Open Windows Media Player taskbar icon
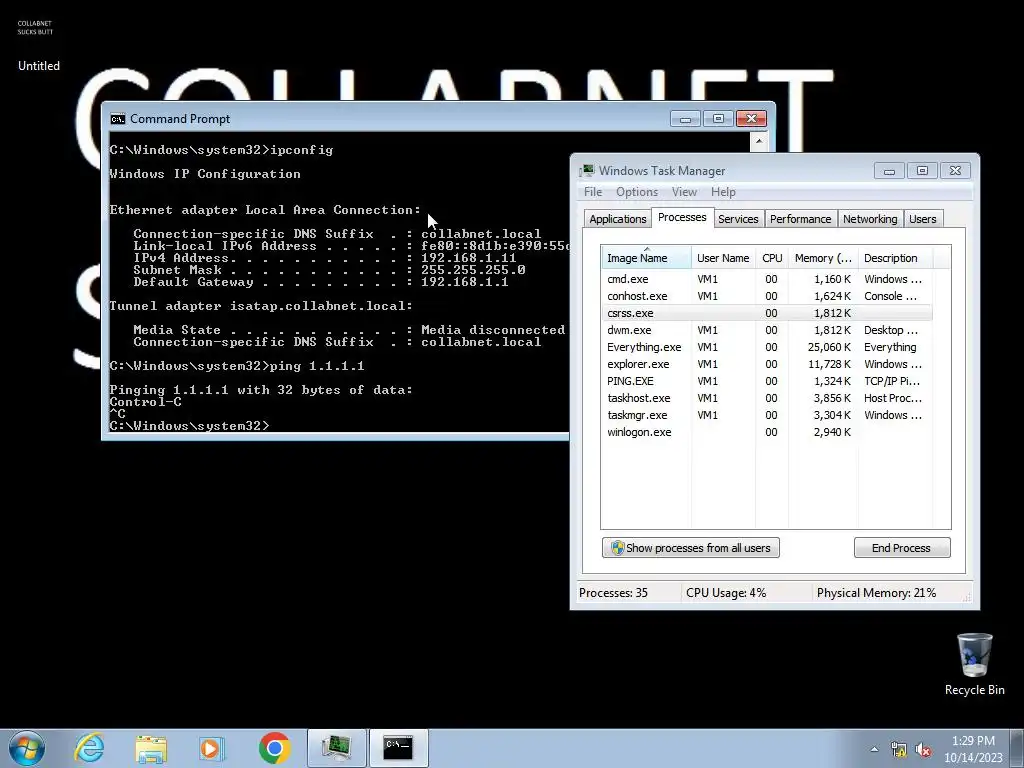 211,748
